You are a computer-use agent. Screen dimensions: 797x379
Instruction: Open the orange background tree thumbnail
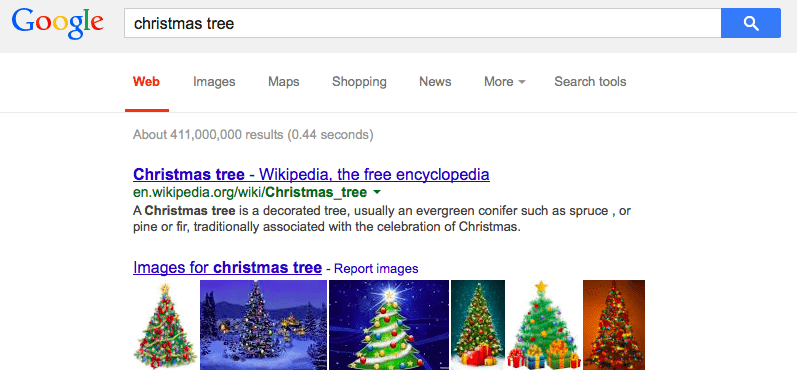pyautogui.click(x=614, y=325)
